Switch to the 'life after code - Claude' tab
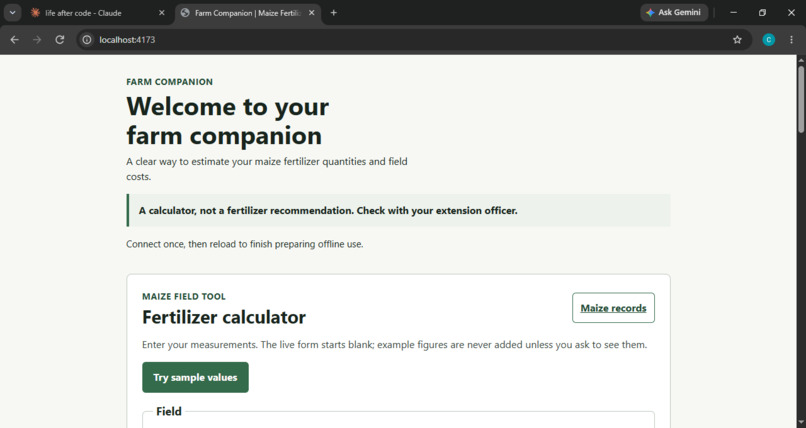This screenshot has width=806, height=428. [x=98, y=13]
